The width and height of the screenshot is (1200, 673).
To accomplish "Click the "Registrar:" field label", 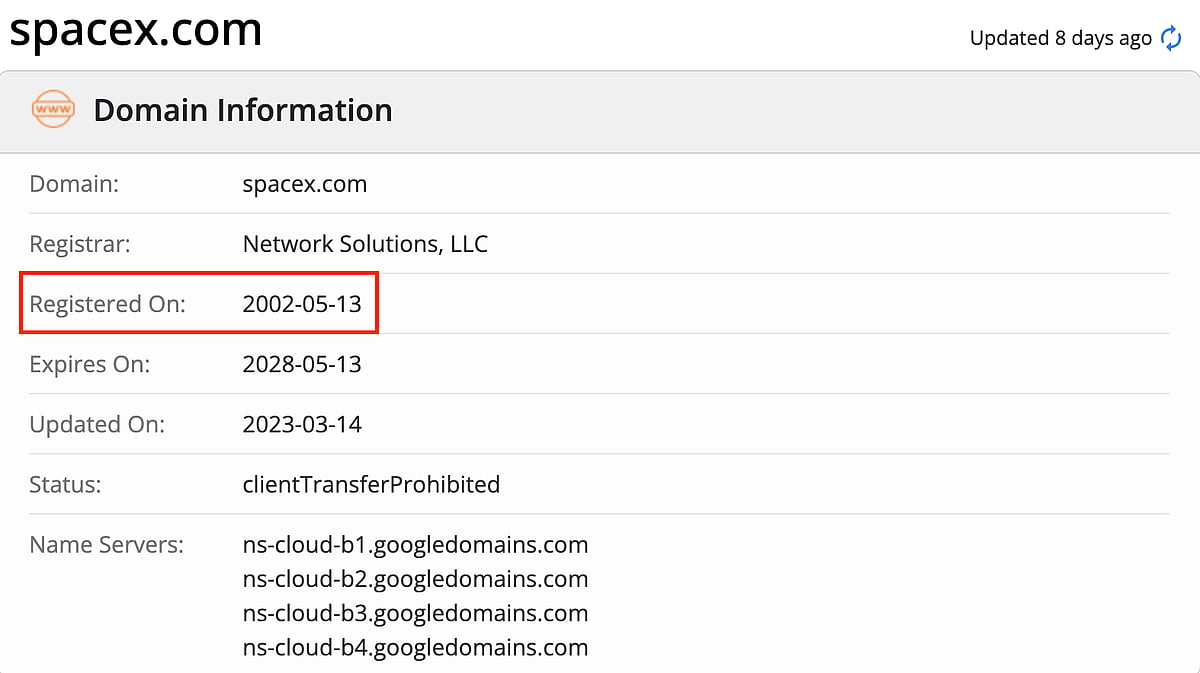I will [x=80, y=243].
